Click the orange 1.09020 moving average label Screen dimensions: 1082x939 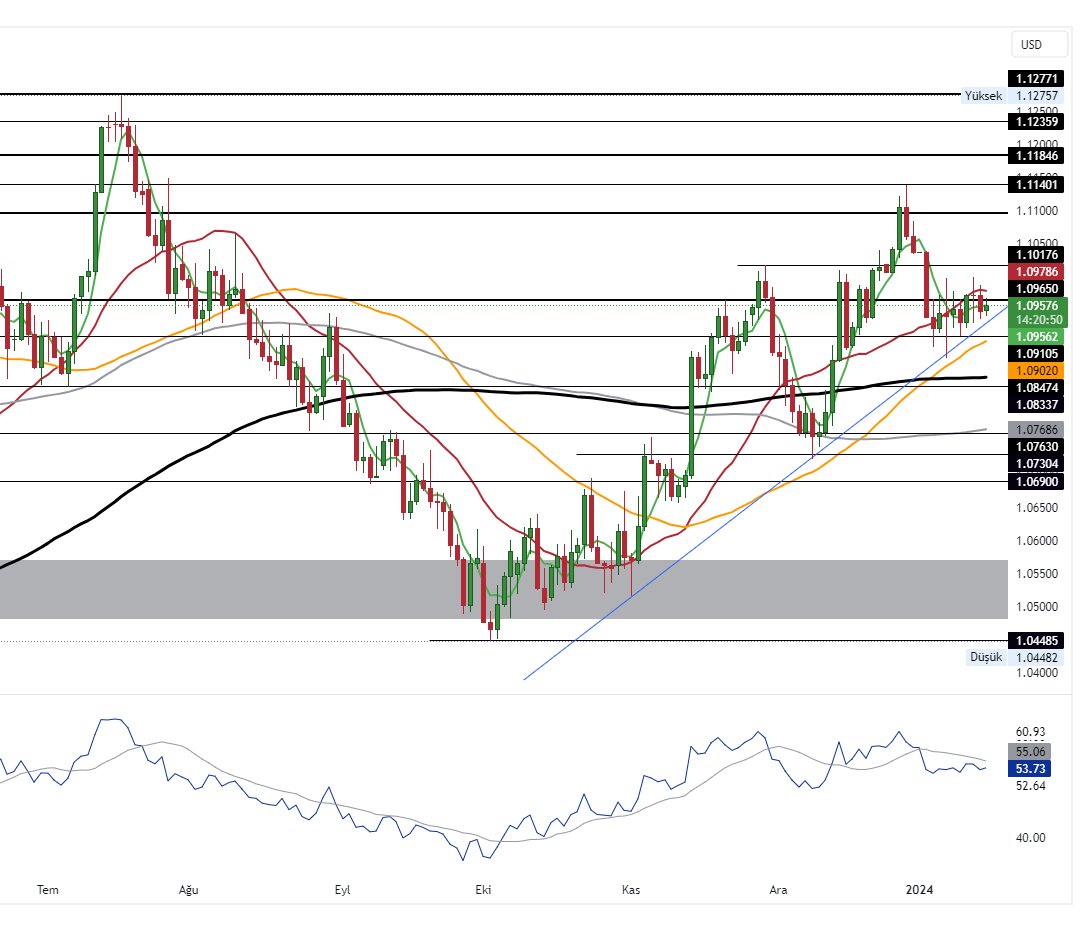(1037, 370)
